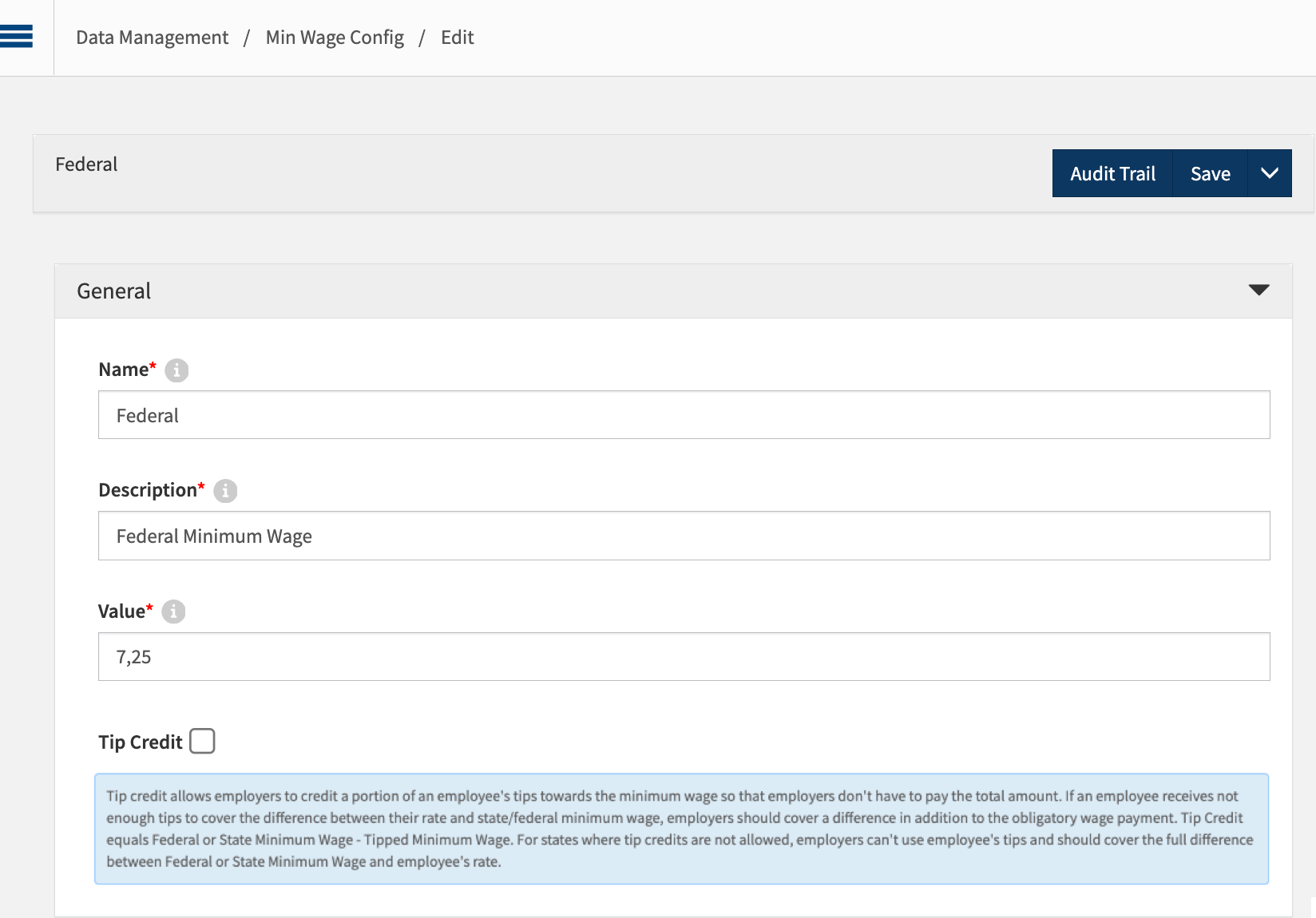Image resolution: width=1316 pixels, height=918 pixels.
Task: Collapse the General section
Action: pyautogui.click(x=1258, y=291)
